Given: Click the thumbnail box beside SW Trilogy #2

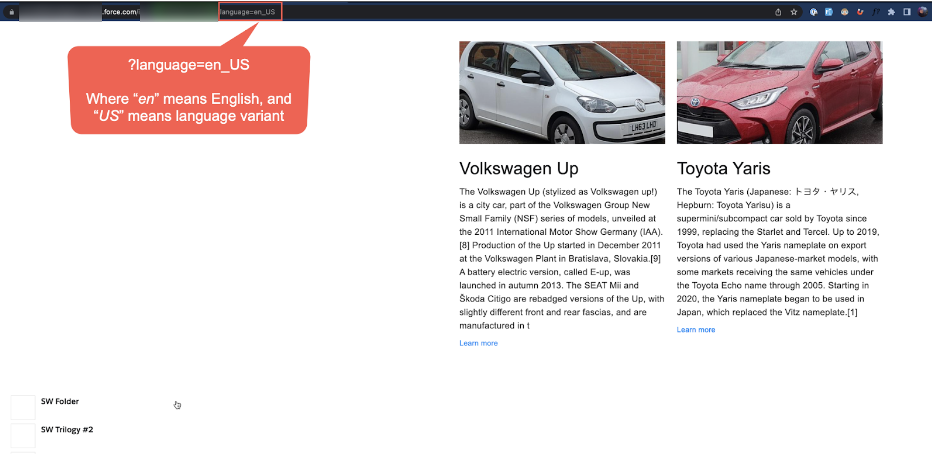Looking at the screenshot, I should point(23,436).
